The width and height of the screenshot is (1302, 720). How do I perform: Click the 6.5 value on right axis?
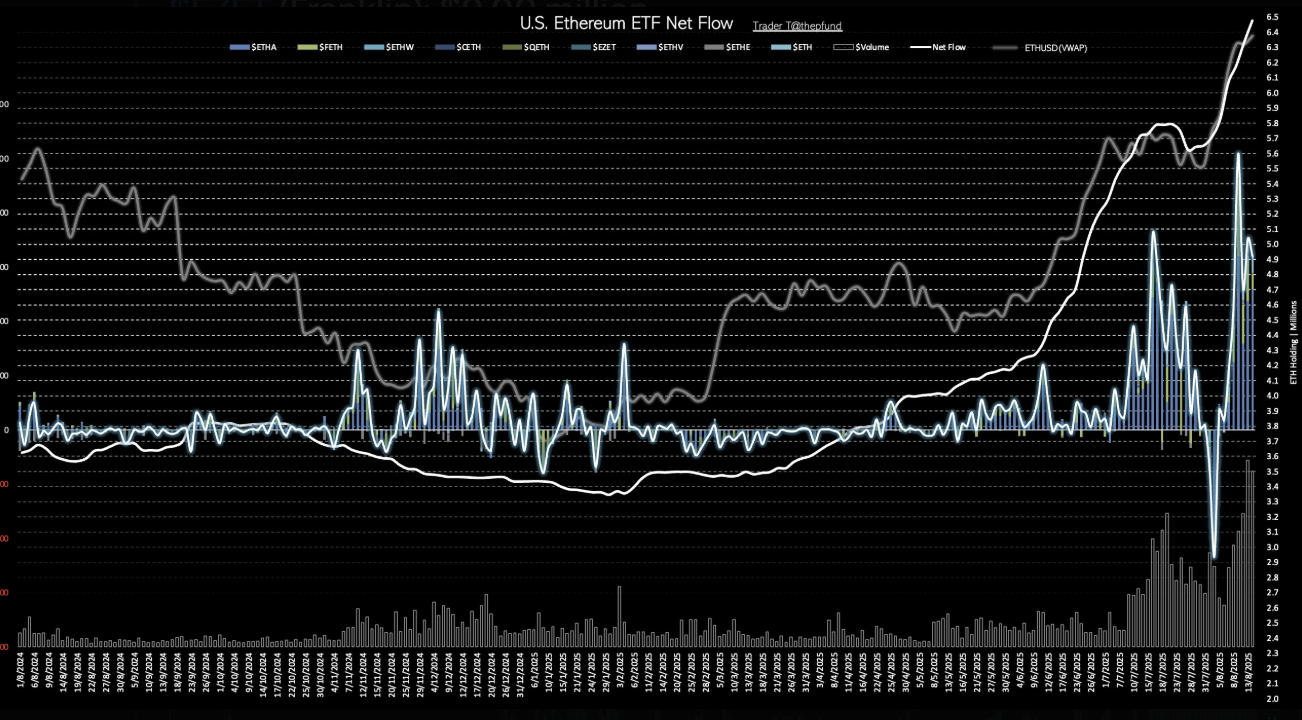(1273, 18)
